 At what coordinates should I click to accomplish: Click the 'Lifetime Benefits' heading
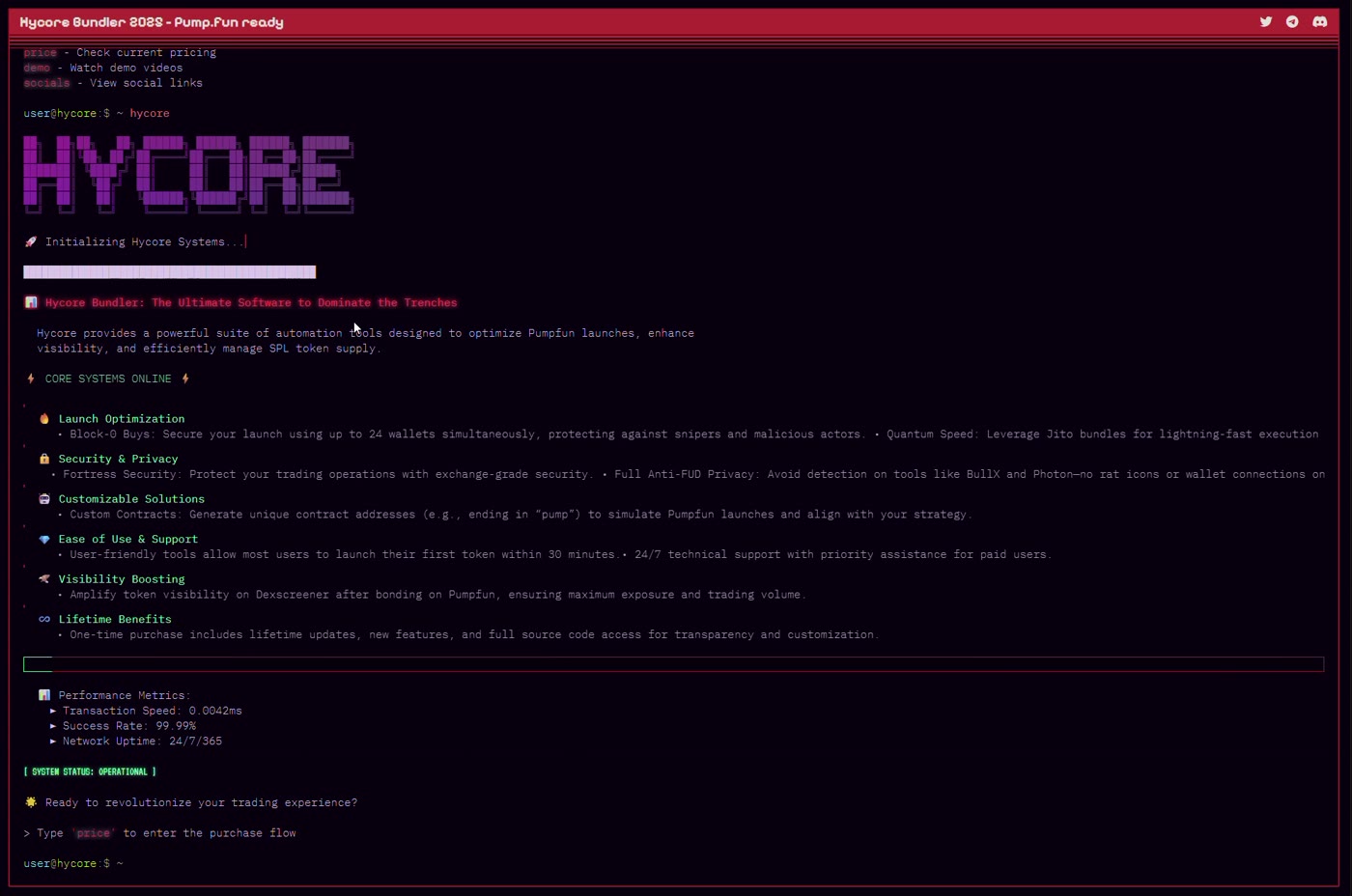point(115,620)
